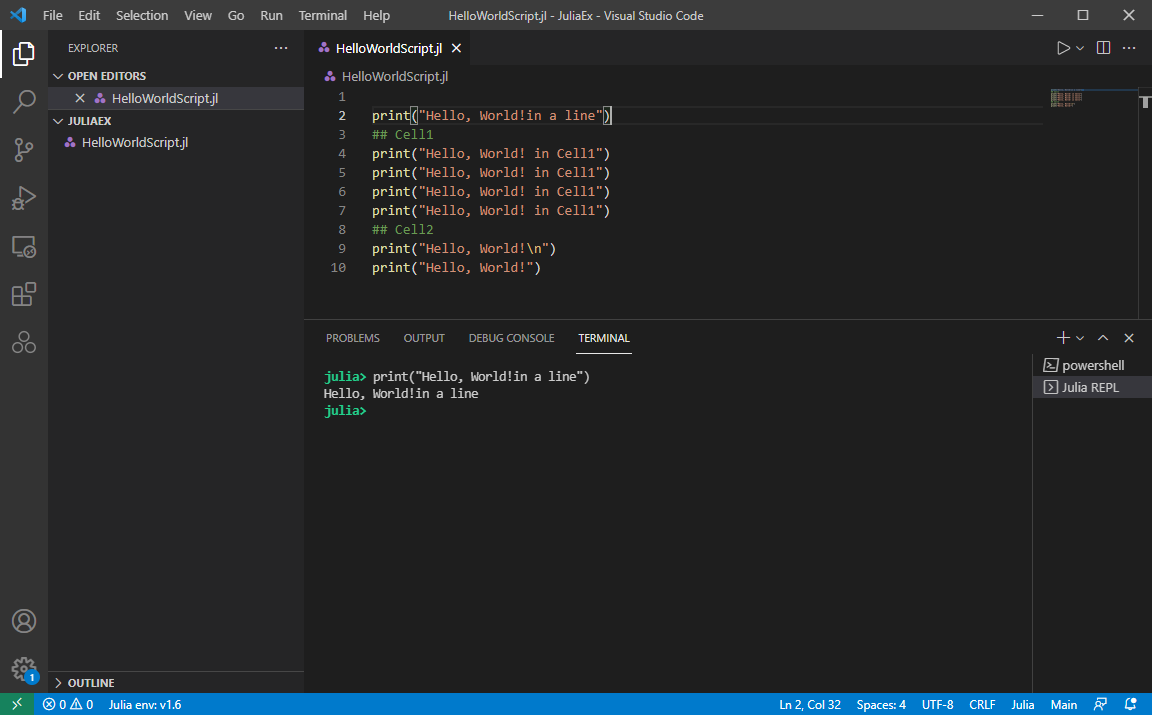Switch to the Output panel tab

tap(424, 338)
